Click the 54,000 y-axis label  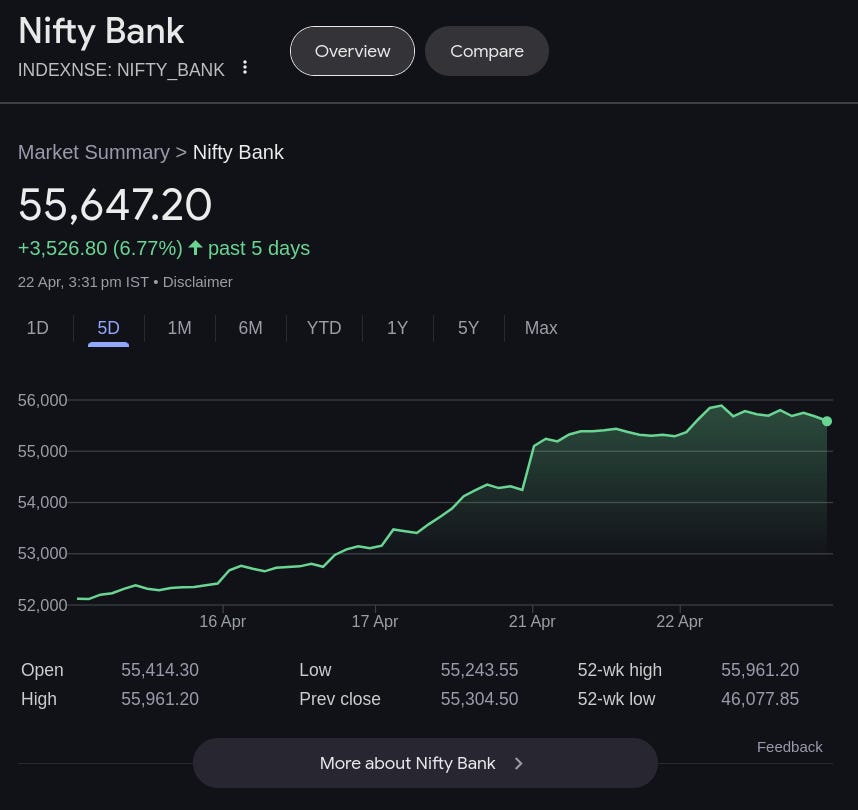click(43, 502)
